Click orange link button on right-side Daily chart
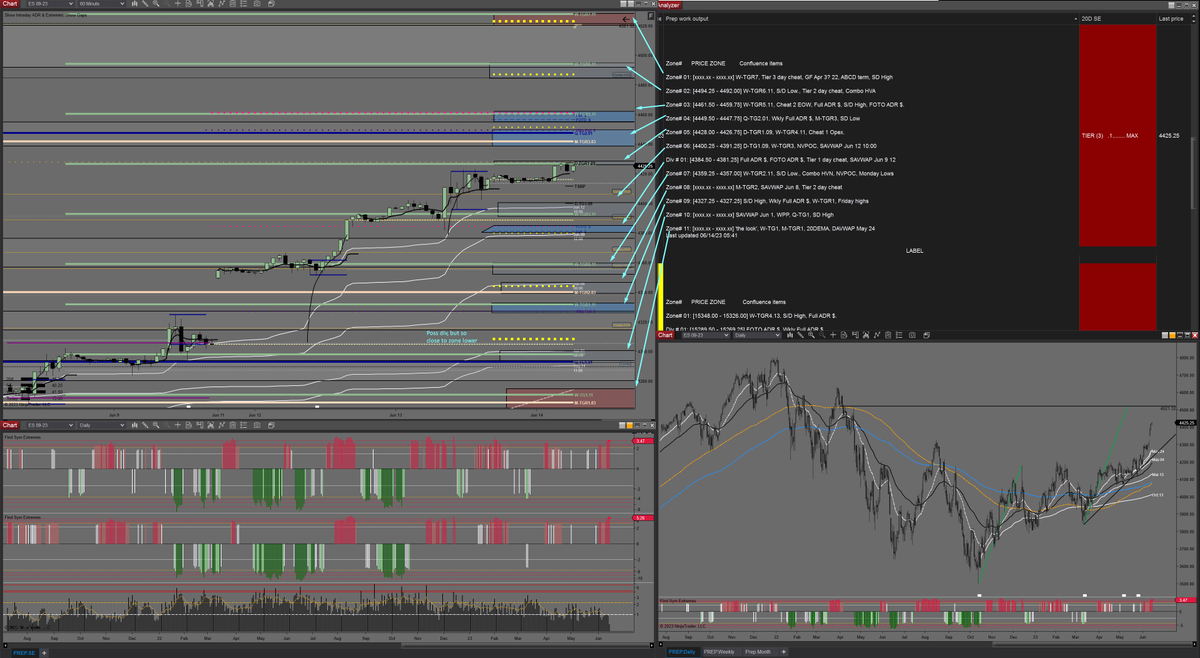 point(1172,335)
